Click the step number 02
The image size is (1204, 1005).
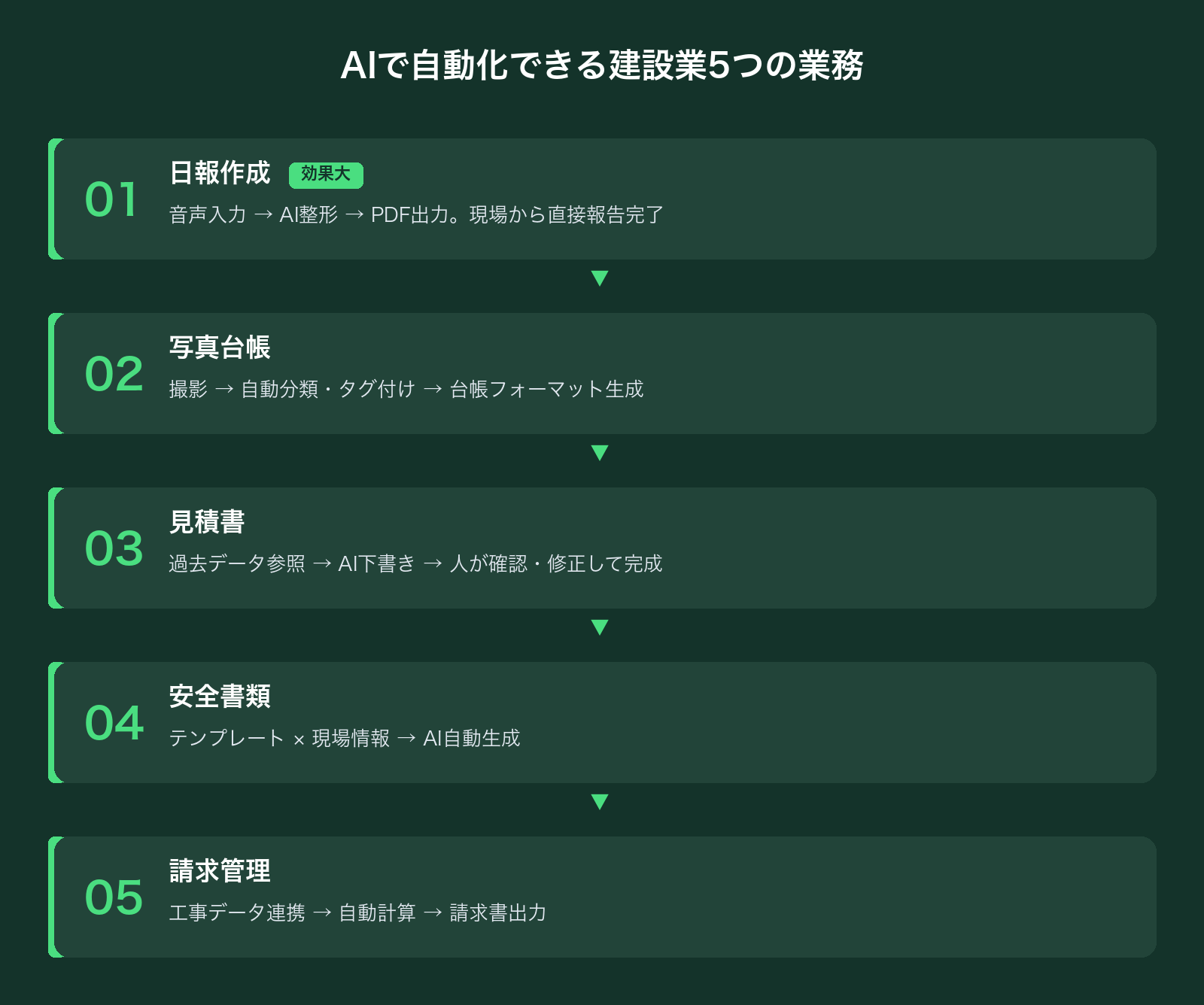point(114,375)
